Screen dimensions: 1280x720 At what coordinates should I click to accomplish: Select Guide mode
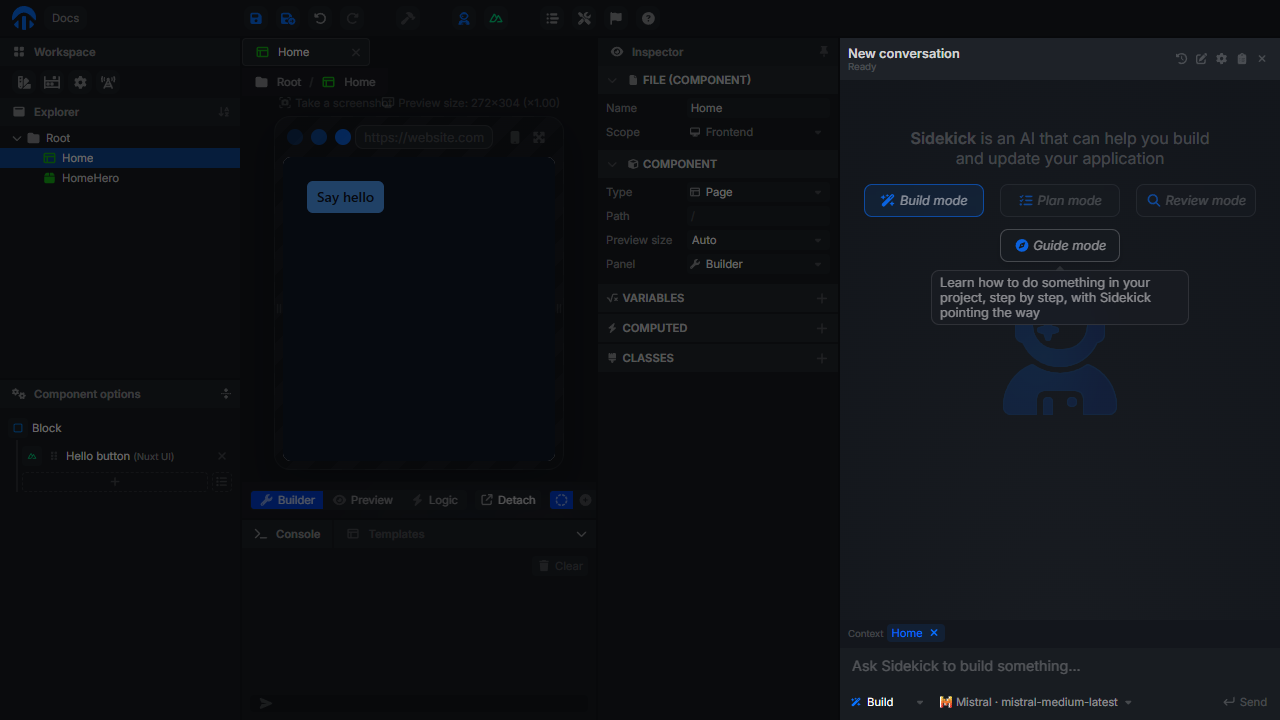click(1060, 245)
